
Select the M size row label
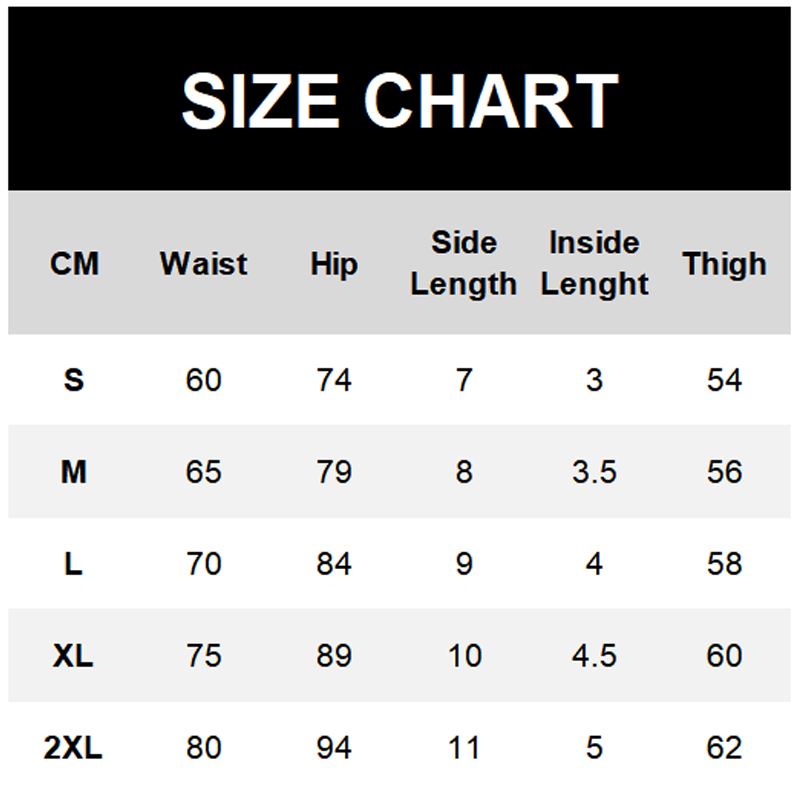pyautogui.click(x=74, y=472)
